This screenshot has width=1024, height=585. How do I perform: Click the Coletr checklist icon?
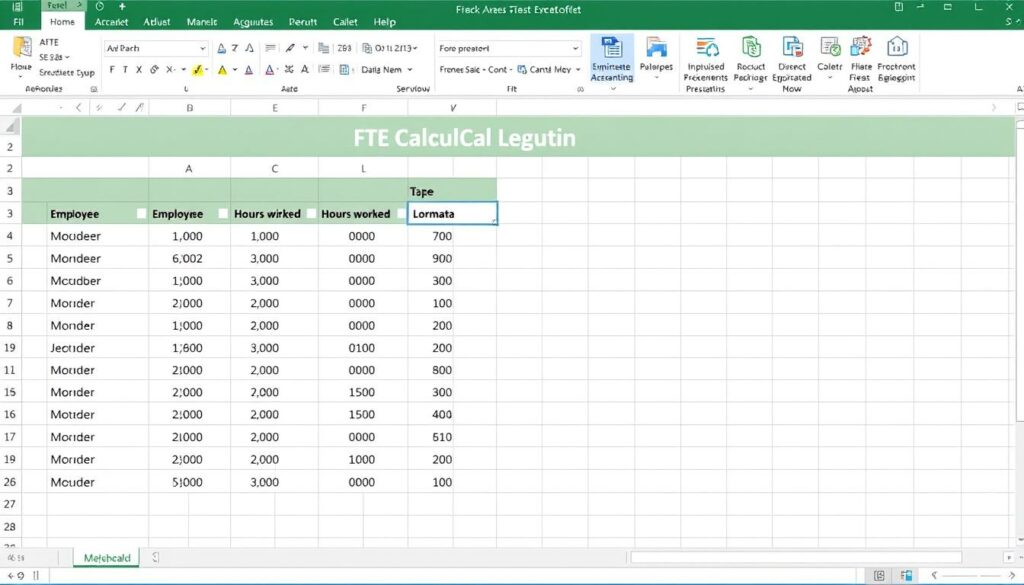pos(830,48)
